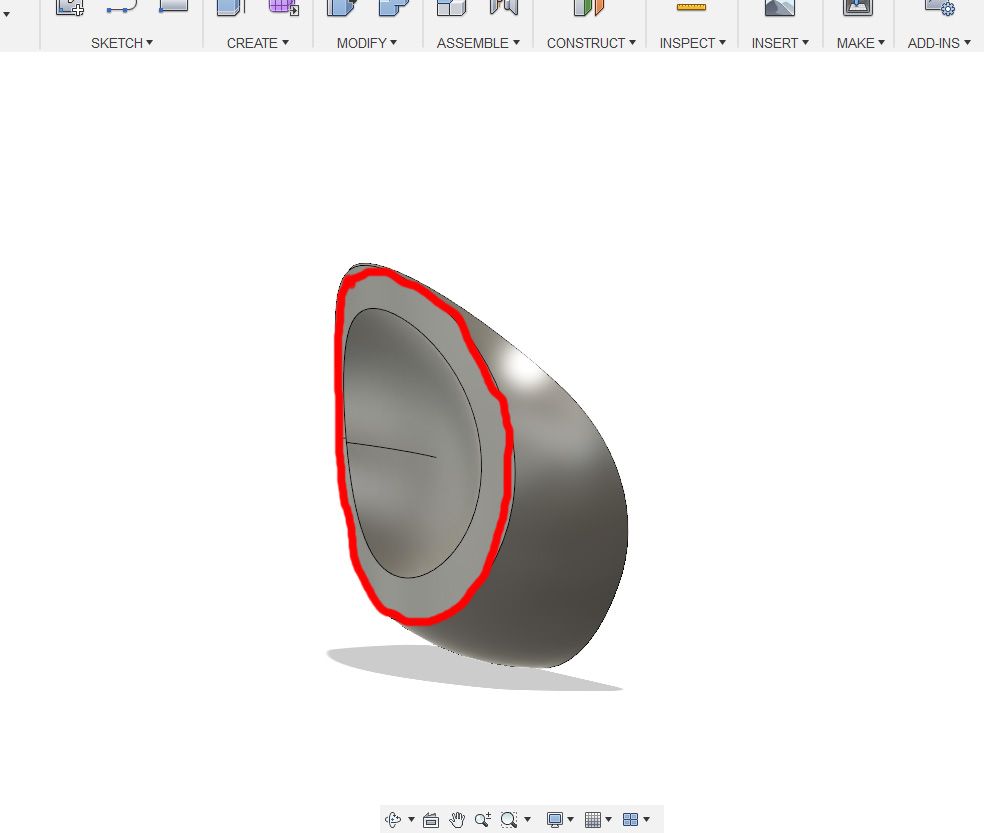This screenshot has width=984, height=833.
Task: Open the Viewports layout icon
Action: (x=630, y=819)
